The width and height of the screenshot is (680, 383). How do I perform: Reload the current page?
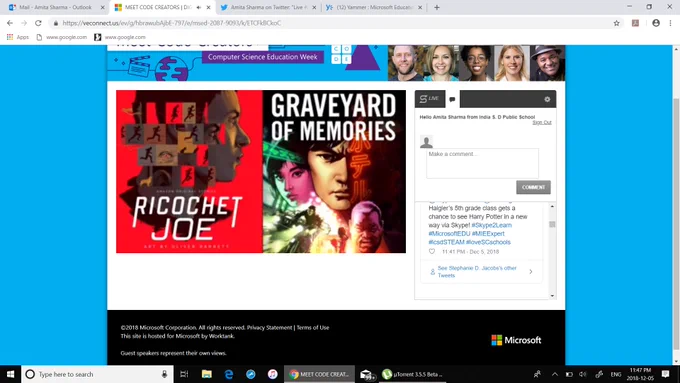coord(38,23)
